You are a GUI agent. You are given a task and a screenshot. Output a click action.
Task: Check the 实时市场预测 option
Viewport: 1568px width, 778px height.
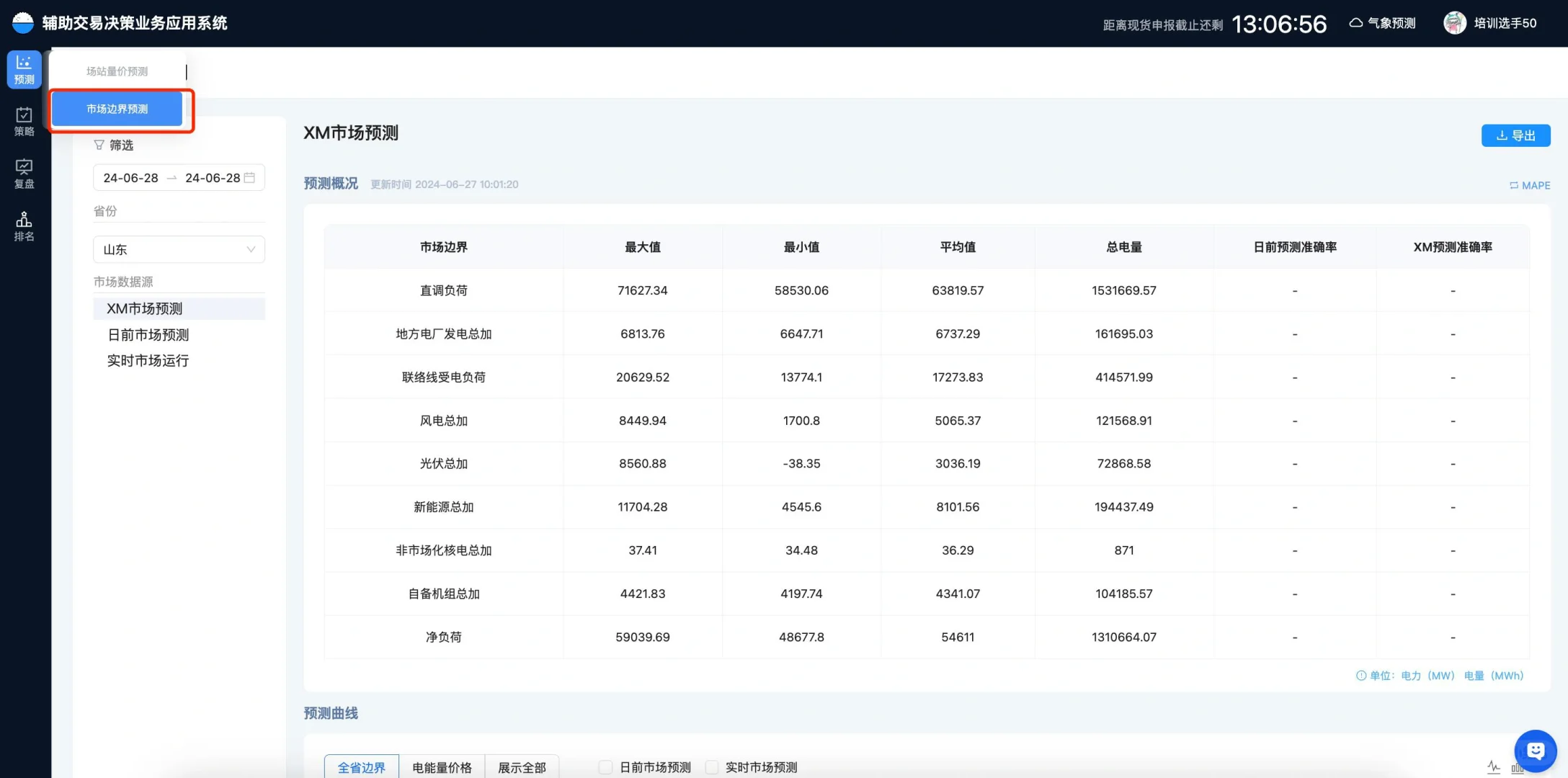coord(712,767)
